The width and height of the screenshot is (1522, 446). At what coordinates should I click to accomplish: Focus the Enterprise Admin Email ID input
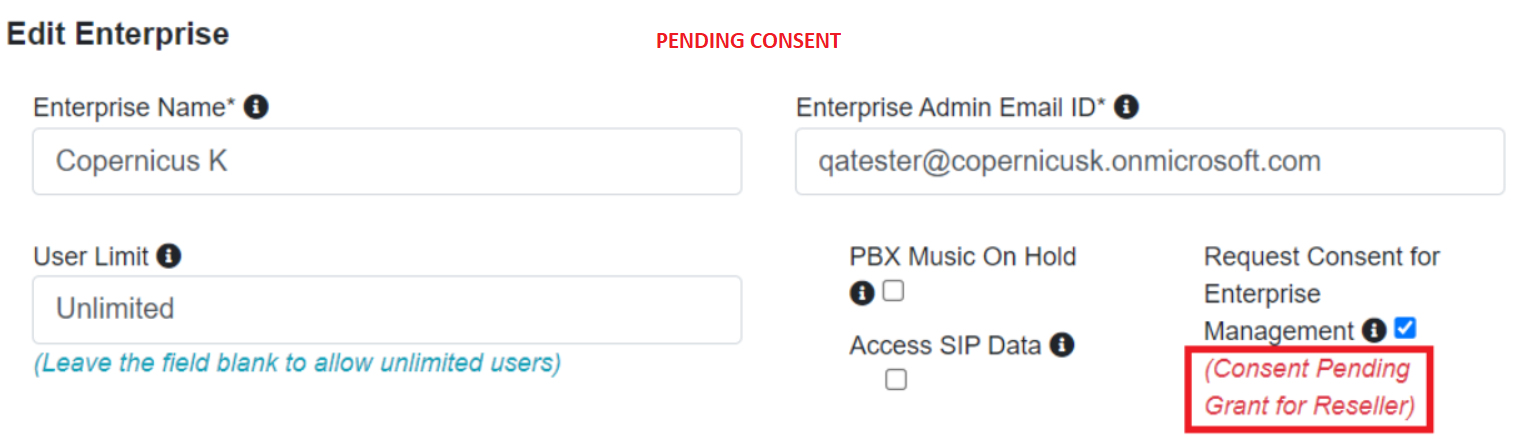[x=1149, y=161]
